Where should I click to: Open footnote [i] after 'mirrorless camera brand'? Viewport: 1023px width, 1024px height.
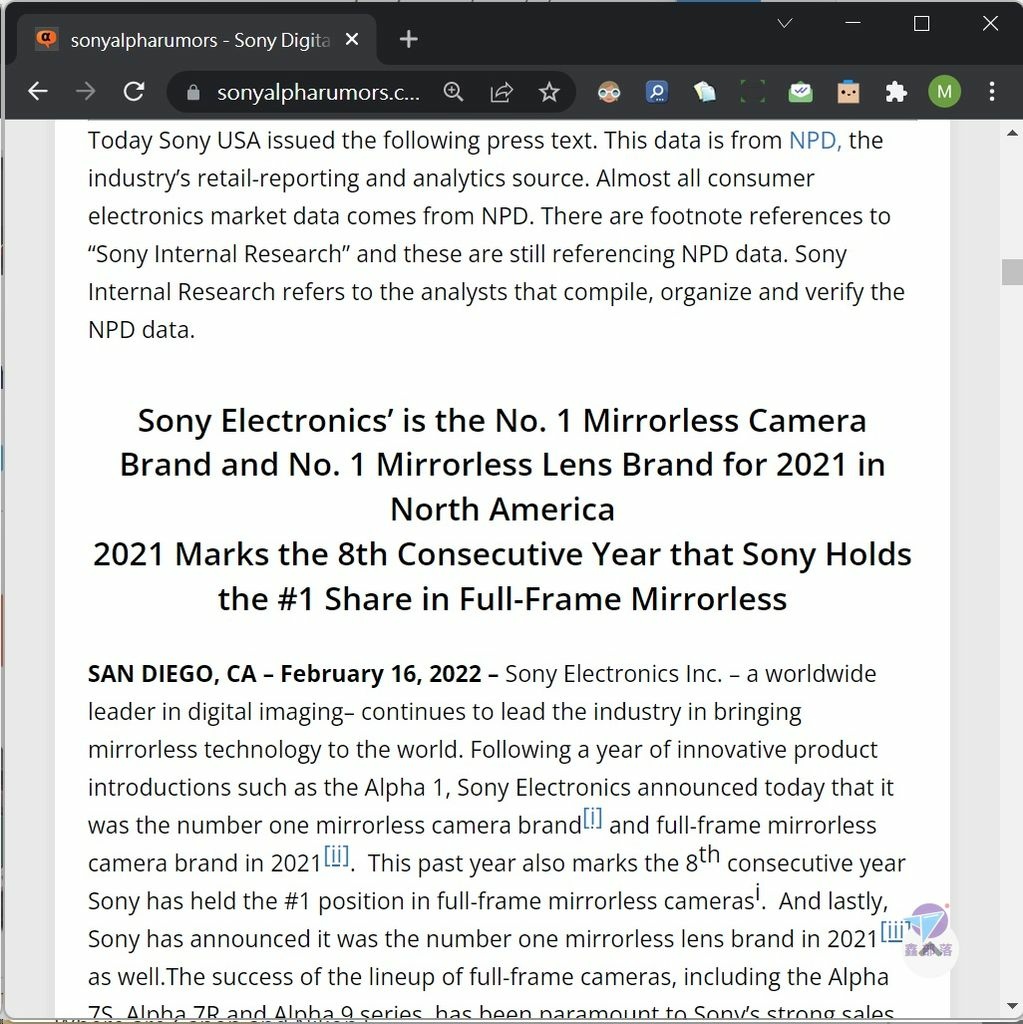tap(593, 818)
